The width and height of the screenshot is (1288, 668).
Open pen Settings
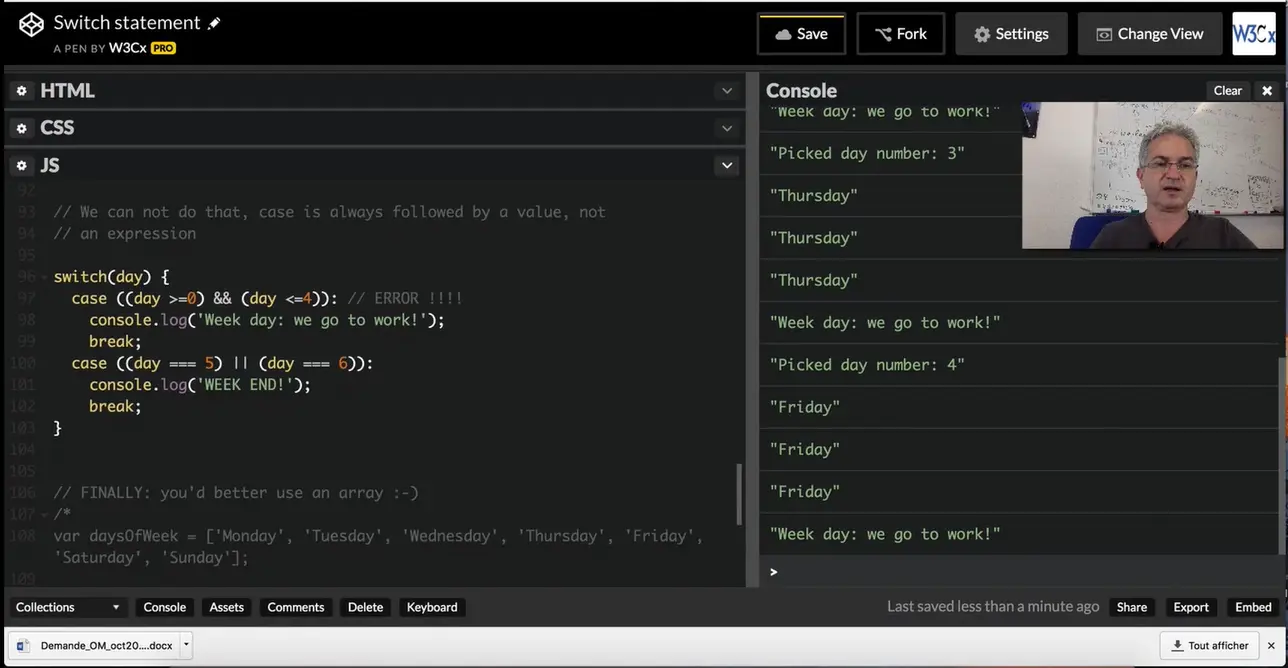(1011, 33)
